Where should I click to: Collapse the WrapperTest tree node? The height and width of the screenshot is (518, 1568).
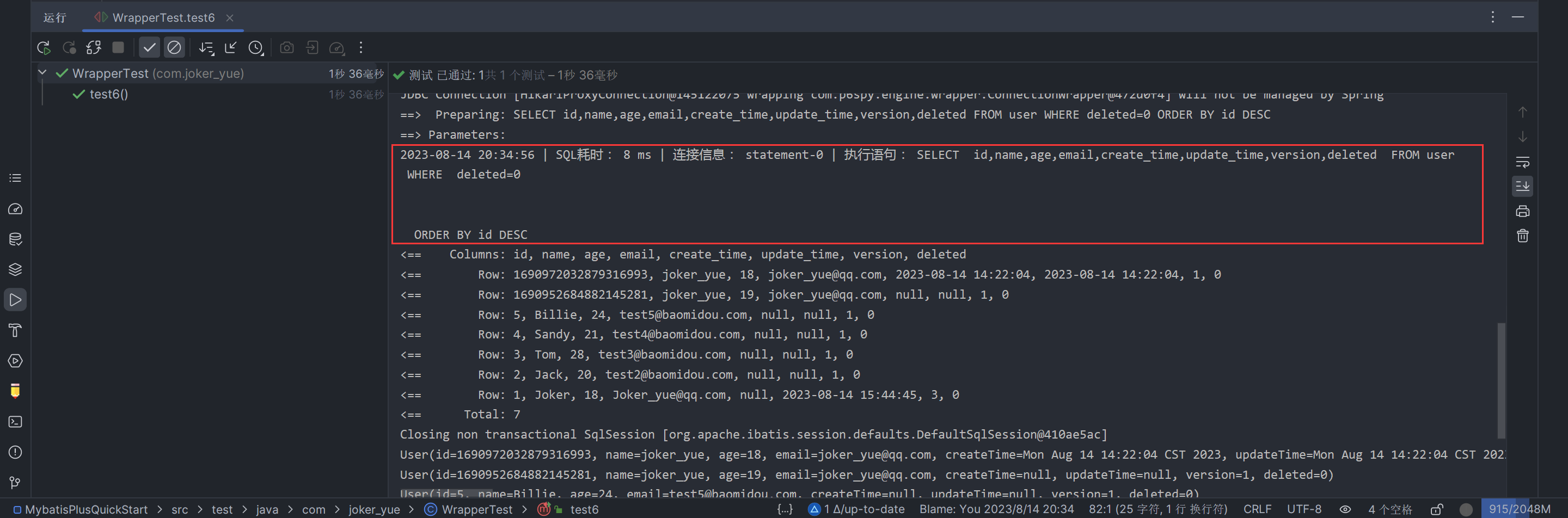pyautogui.click(x=42, y=73)
